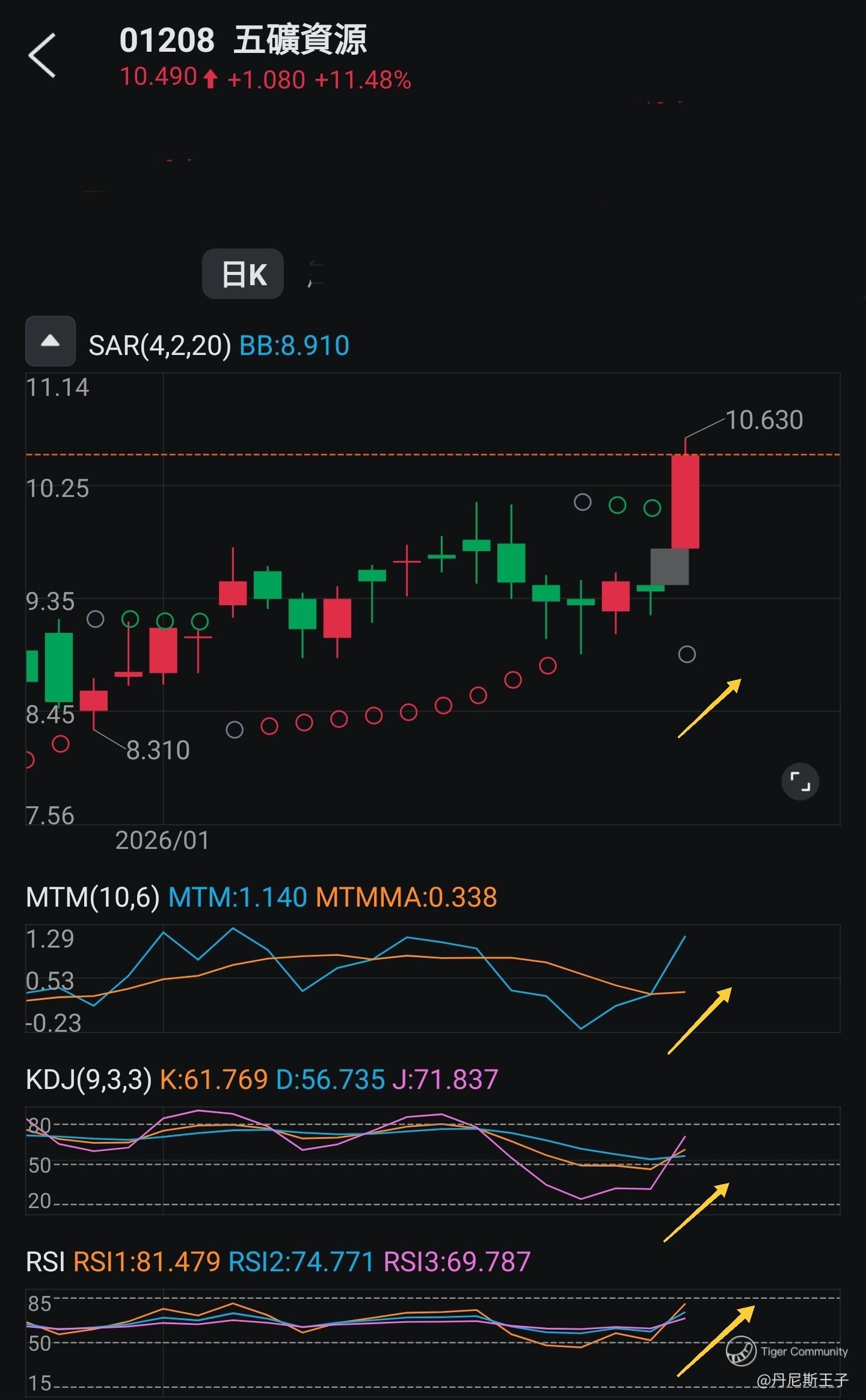The image size is (866, 1400).
Task: Tap the 8.310 low price label
Action: pos(158,750)
